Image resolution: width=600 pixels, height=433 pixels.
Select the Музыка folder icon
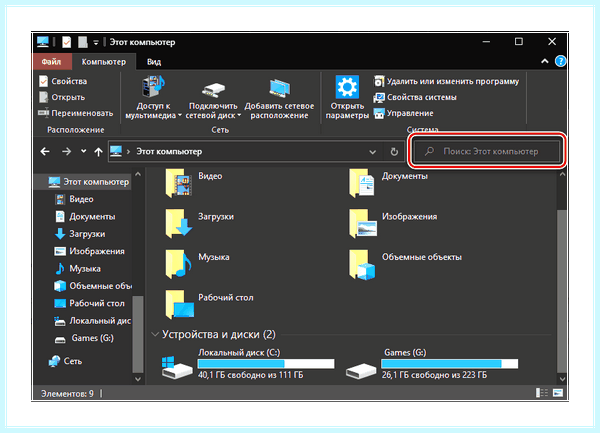point(178,264)
